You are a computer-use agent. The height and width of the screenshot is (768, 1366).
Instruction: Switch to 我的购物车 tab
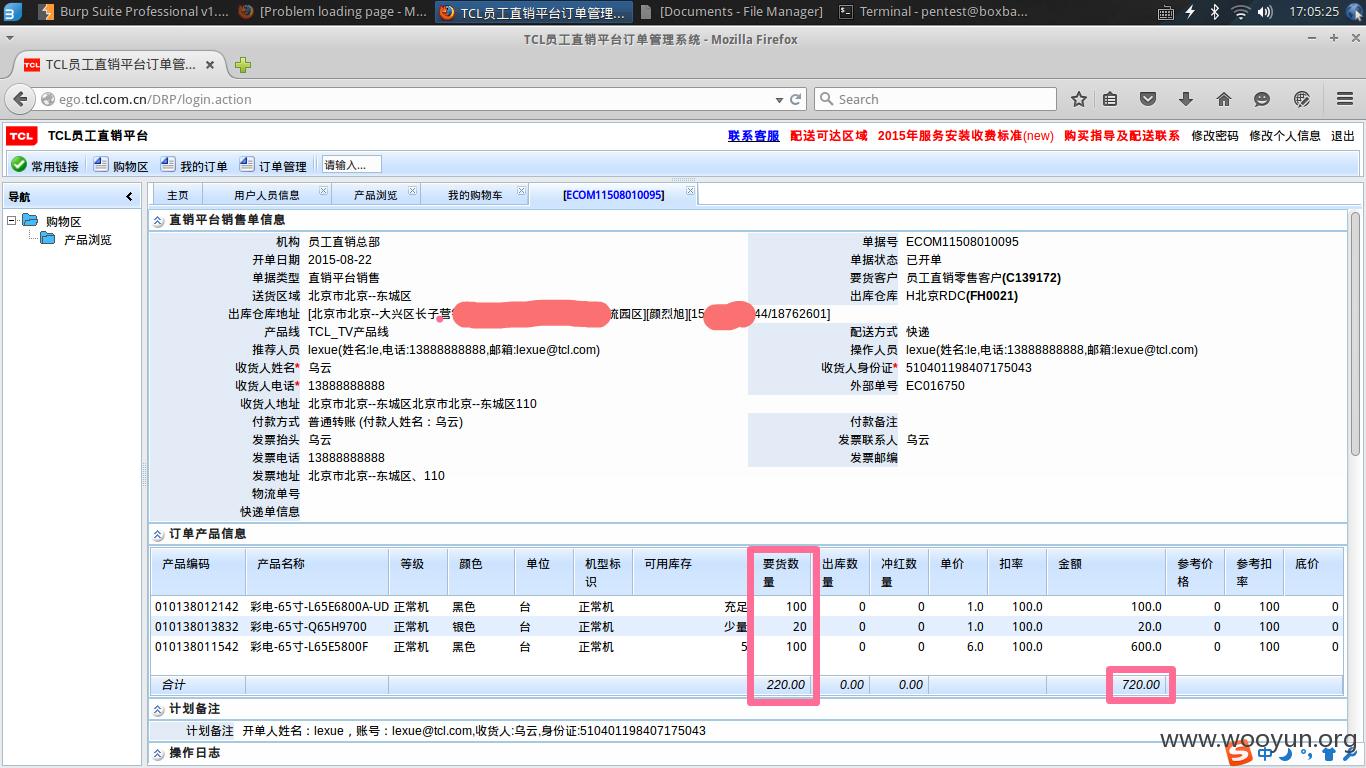tap(475, 195)
